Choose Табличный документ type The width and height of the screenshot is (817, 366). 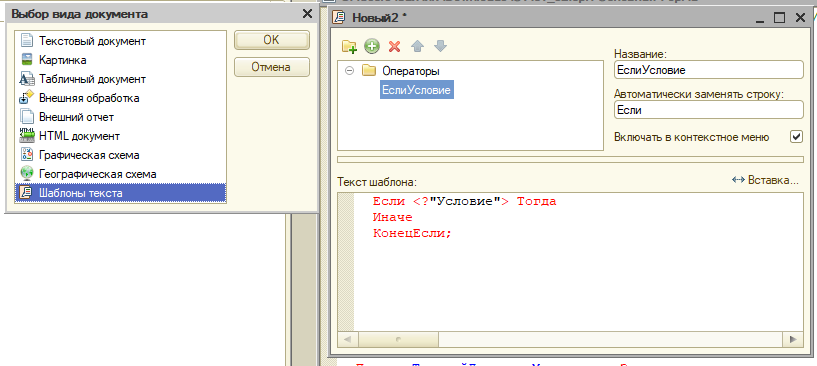[92, 79]
